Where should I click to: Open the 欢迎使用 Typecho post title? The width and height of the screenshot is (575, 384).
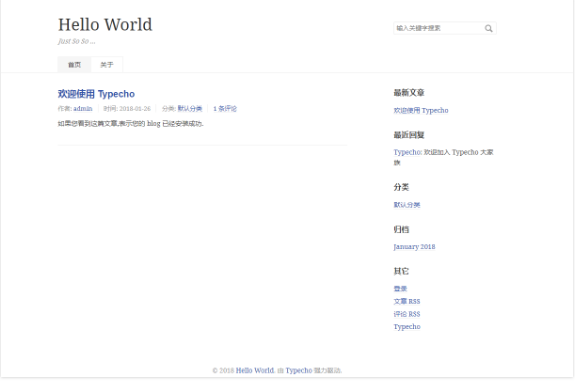[x=96, y=94]
